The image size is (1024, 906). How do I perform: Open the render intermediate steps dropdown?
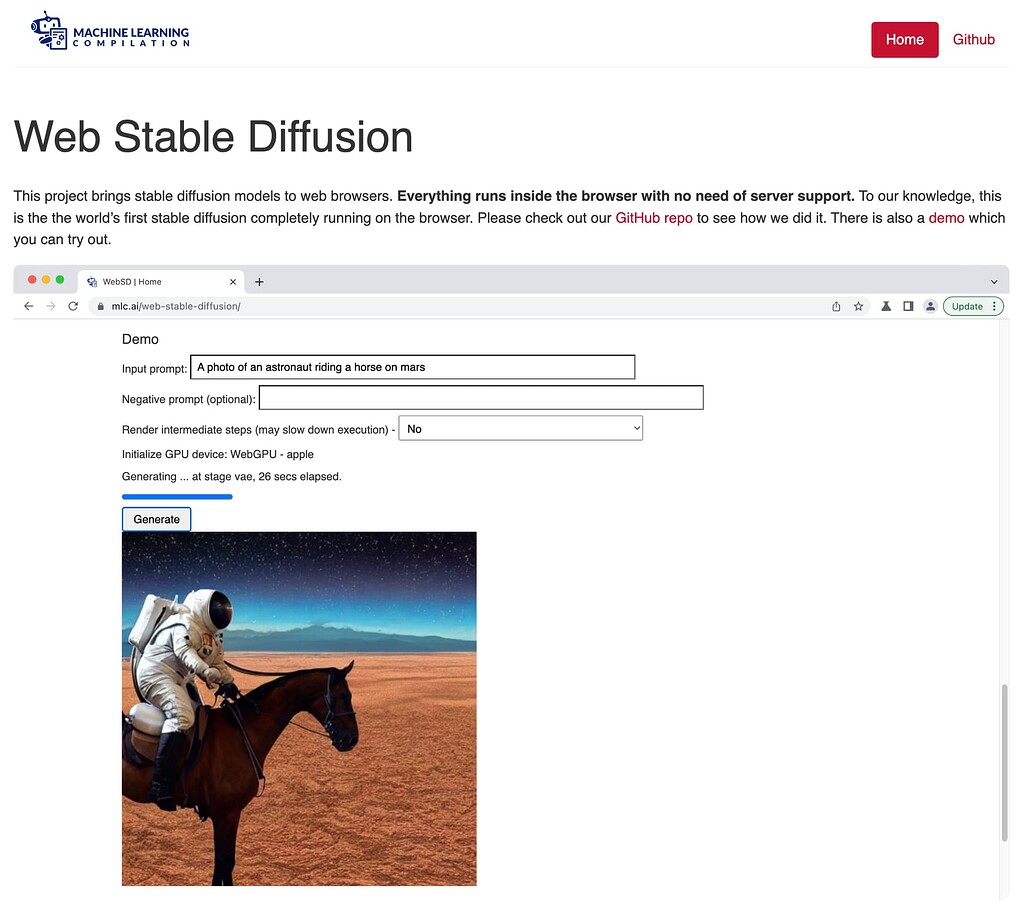(x=520, y=428)
